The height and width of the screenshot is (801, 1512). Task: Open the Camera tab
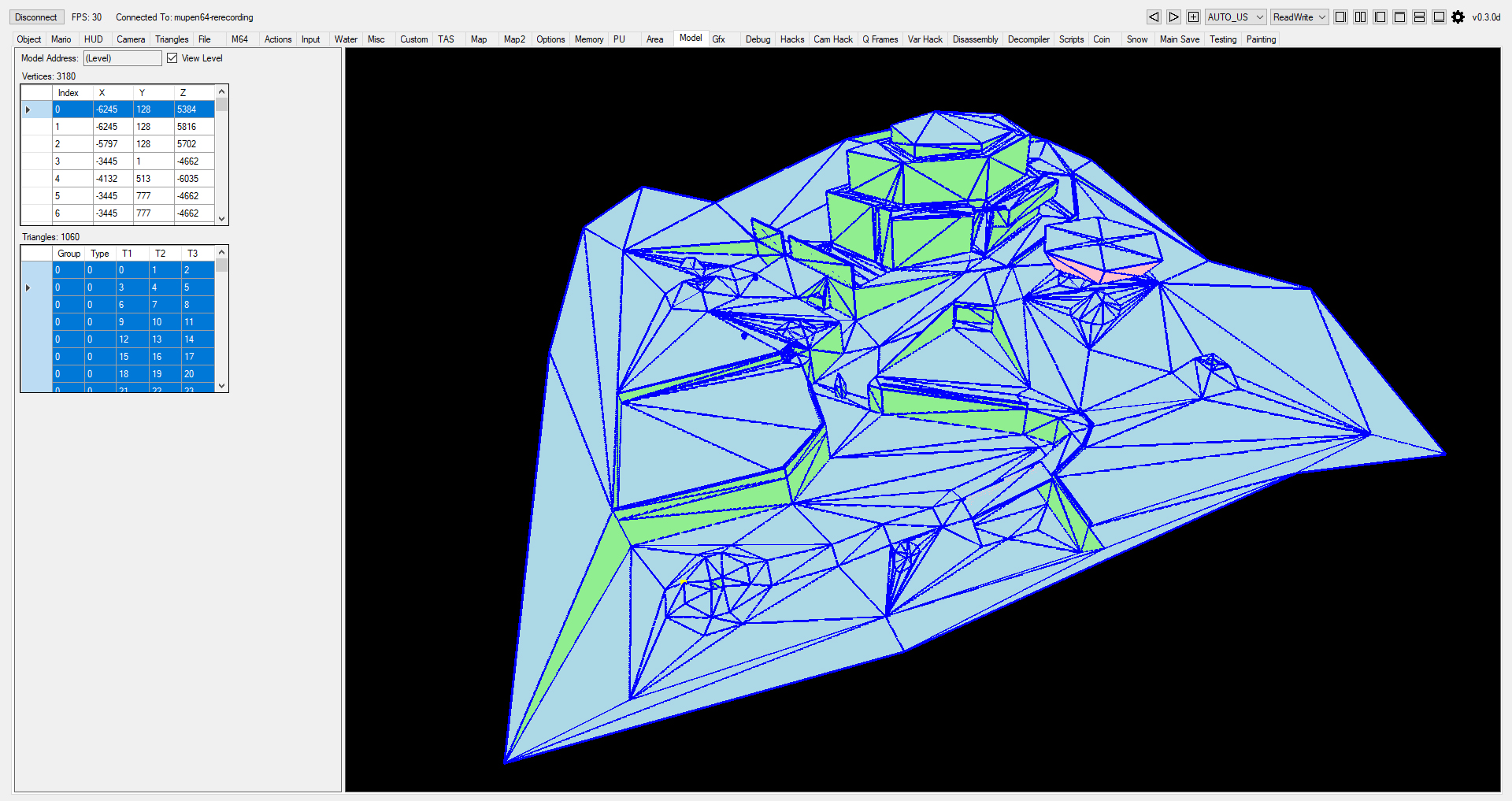(x=131, y=39)
